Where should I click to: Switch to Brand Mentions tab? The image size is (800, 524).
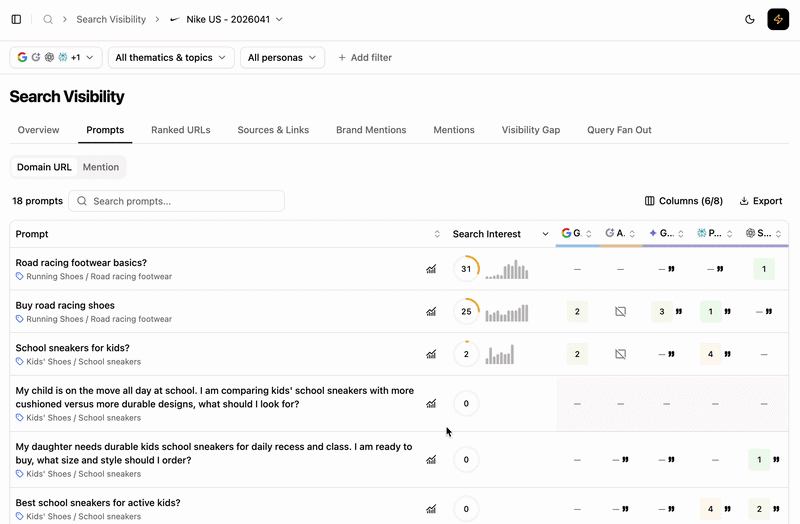coord(371,130)
